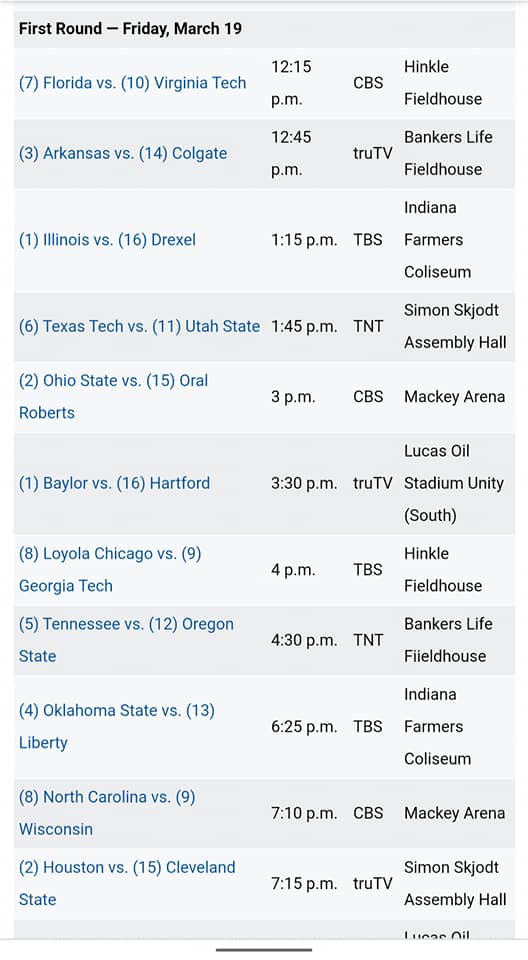Open Oklahoma State vs. Liberty link
The image size is (528, 960).
pos(117,726)
